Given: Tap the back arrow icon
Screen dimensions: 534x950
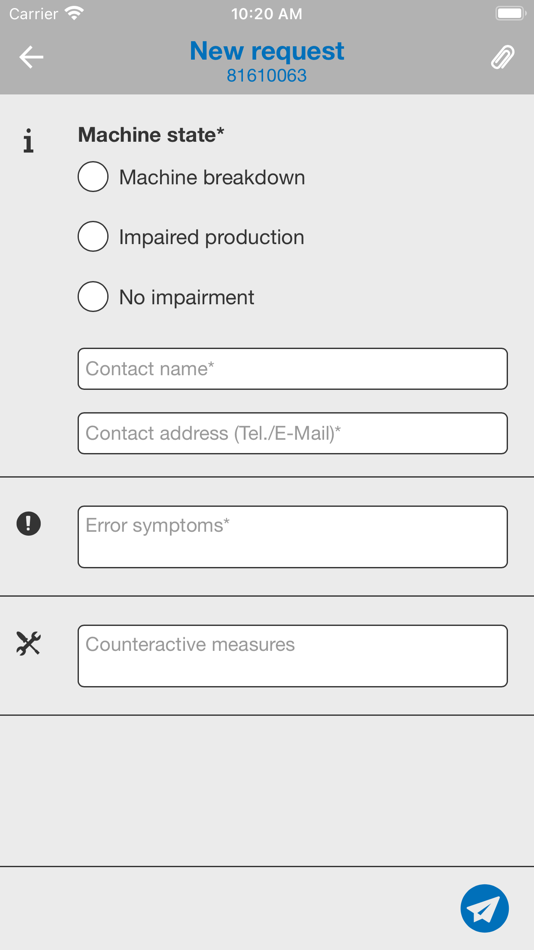Looking at the screenshot, I should coord(31,57).
